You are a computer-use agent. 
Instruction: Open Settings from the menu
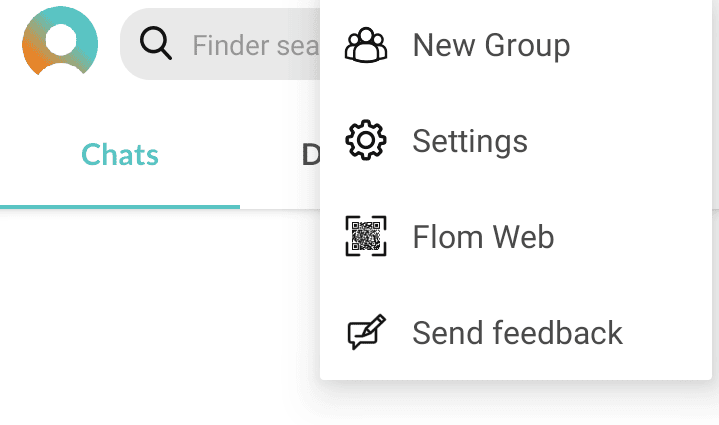515,141
